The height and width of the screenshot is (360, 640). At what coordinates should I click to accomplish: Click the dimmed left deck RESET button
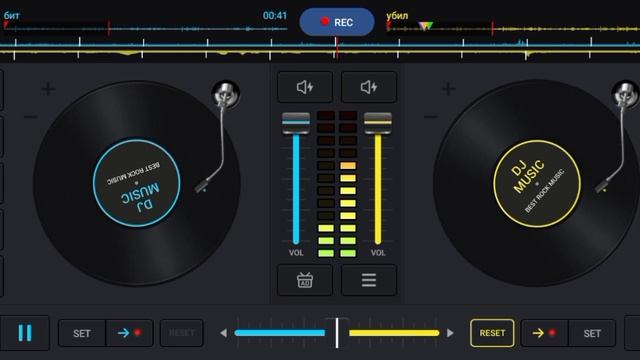coord(182,333)
